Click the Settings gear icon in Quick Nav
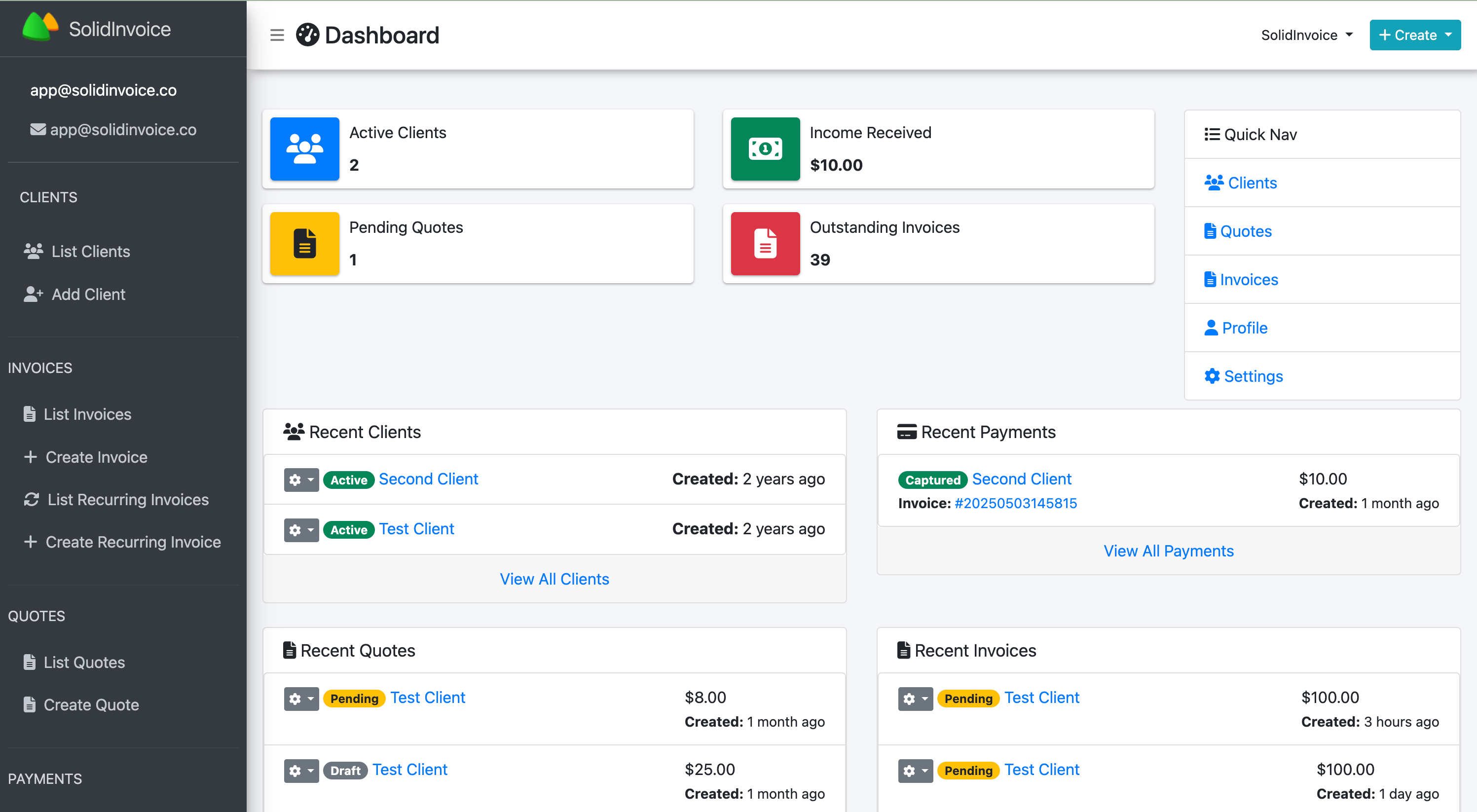 pos(1212,376)
